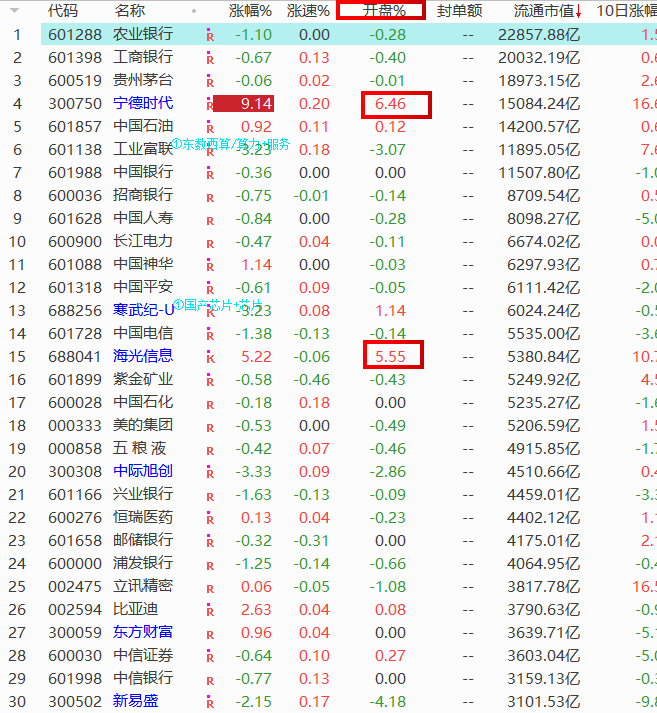Select stock name 比亚迪
Screen dimensions: 657x713
point(135,609)
